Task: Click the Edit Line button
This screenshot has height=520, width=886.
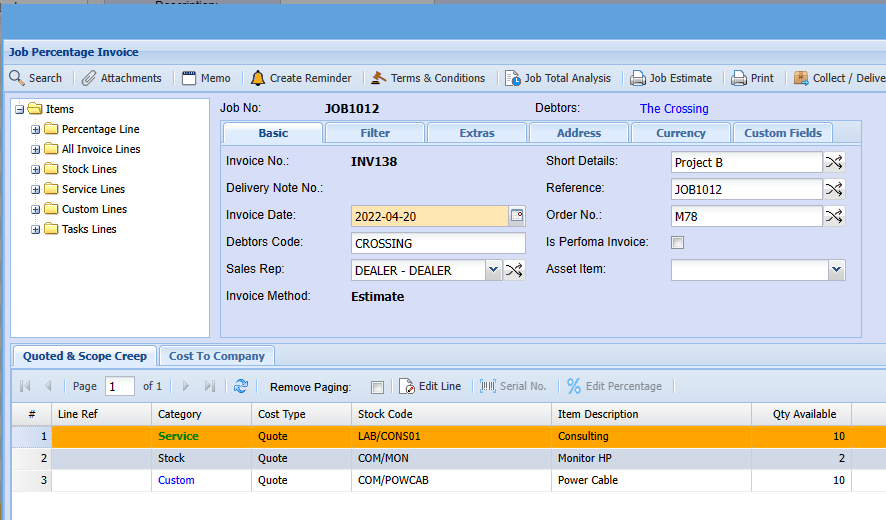Action: pyautogui.click(x=430, y=386)
